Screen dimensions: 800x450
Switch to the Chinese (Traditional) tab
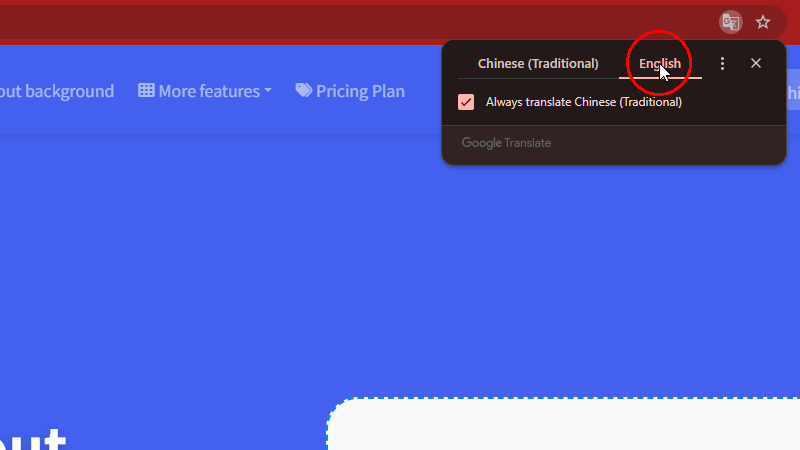click(x=538, y=63)
